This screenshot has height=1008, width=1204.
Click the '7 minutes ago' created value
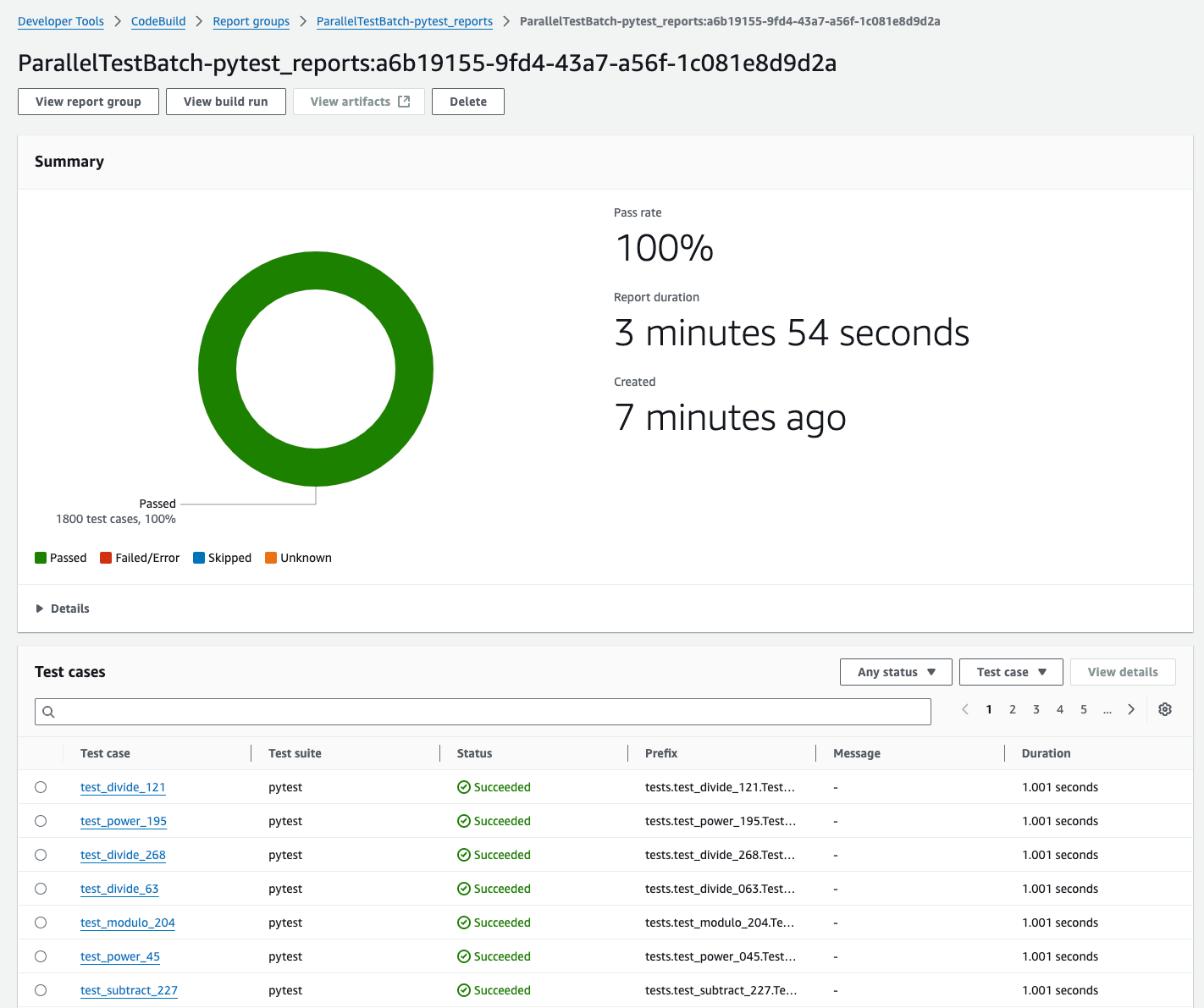[x=731, y=417]
